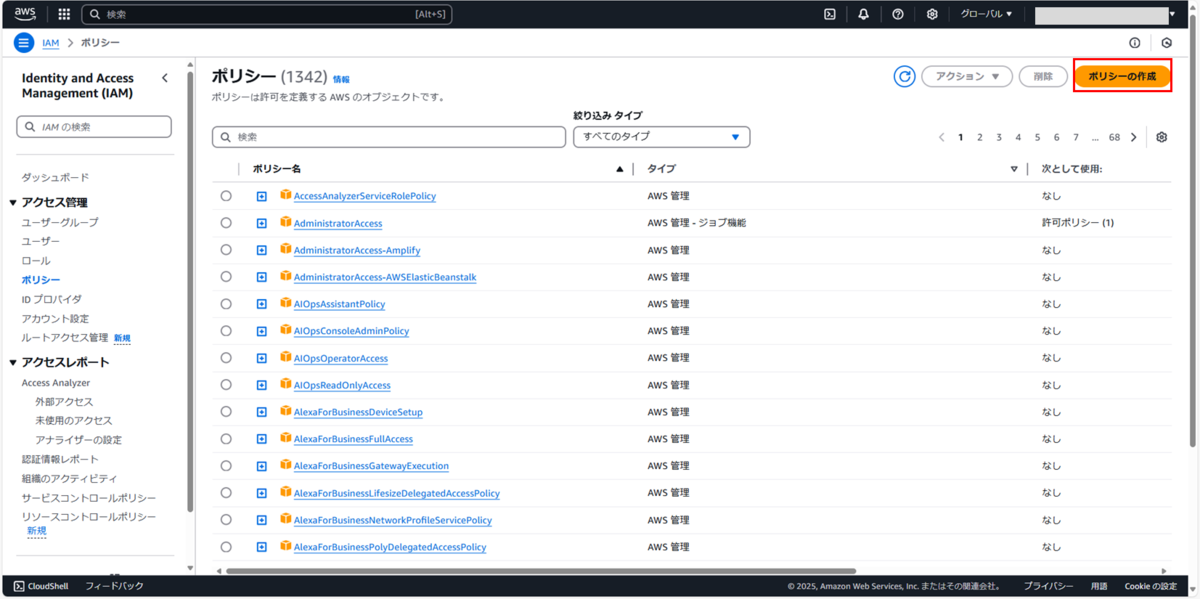Expand details for AIOpsOperatorAccess row

(261, 358)
